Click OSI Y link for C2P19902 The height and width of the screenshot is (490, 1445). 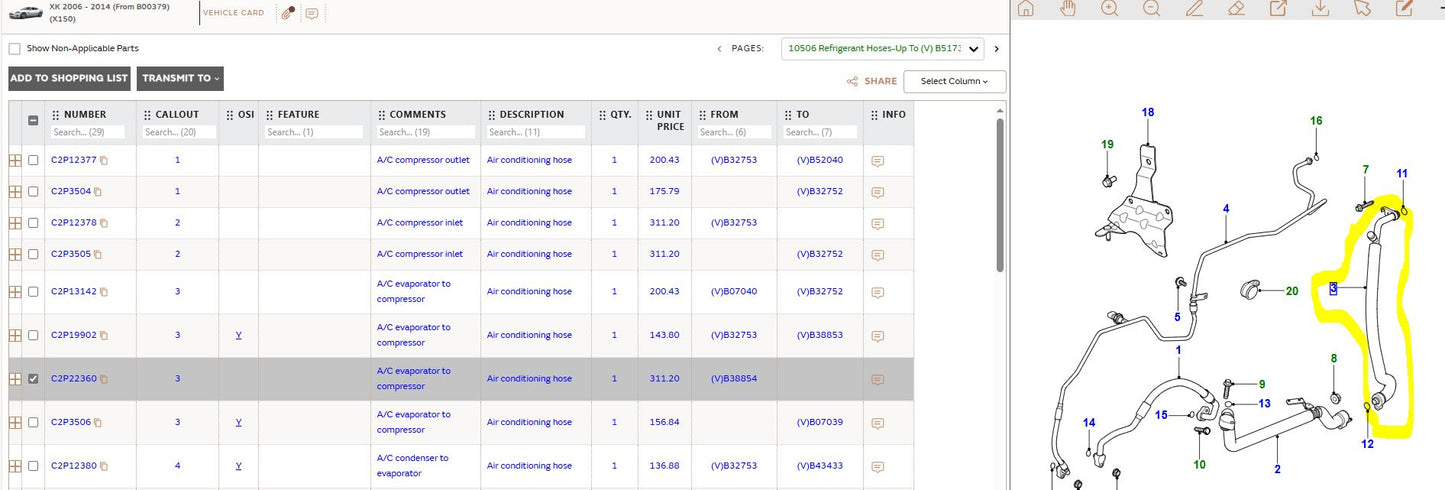click(x=238, y=335)
